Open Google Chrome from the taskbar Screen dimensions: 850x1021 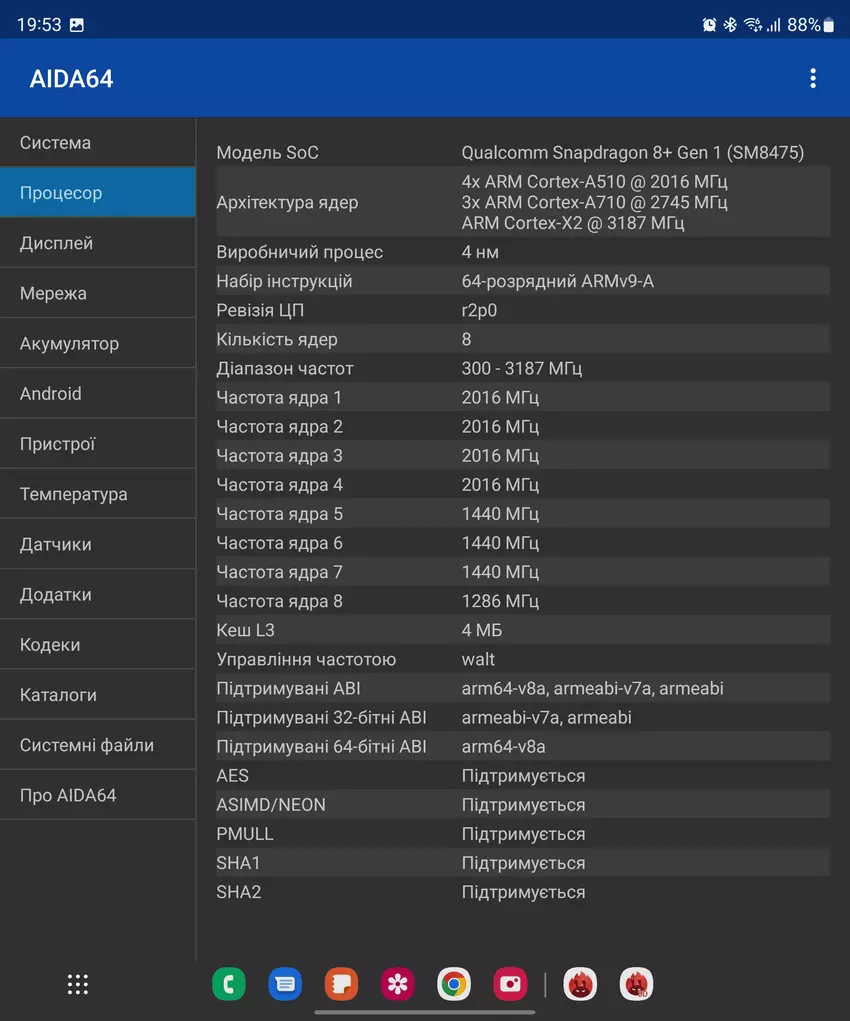pyautogui.click(x=454, y=984)
